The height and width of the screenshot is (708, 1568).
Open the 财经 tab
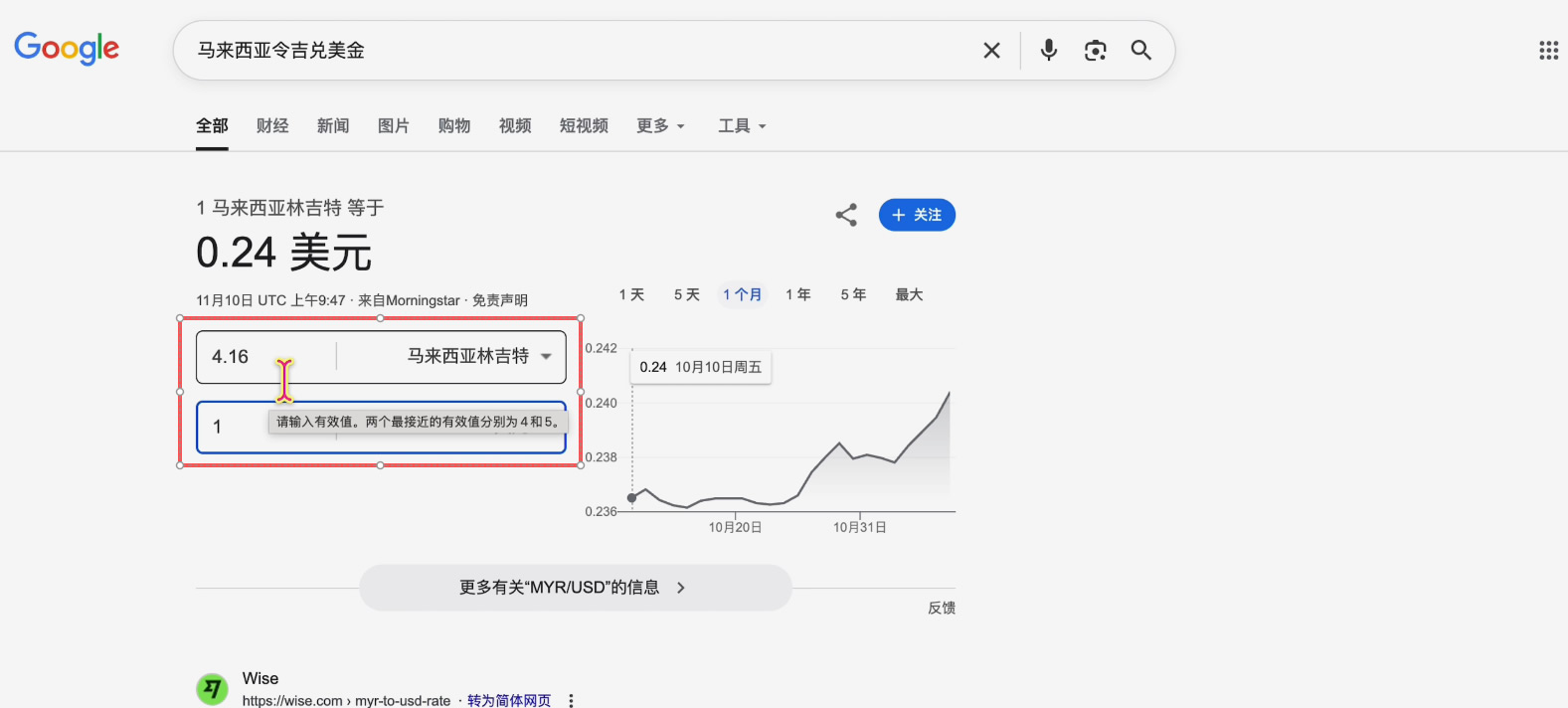click(272, 125)
